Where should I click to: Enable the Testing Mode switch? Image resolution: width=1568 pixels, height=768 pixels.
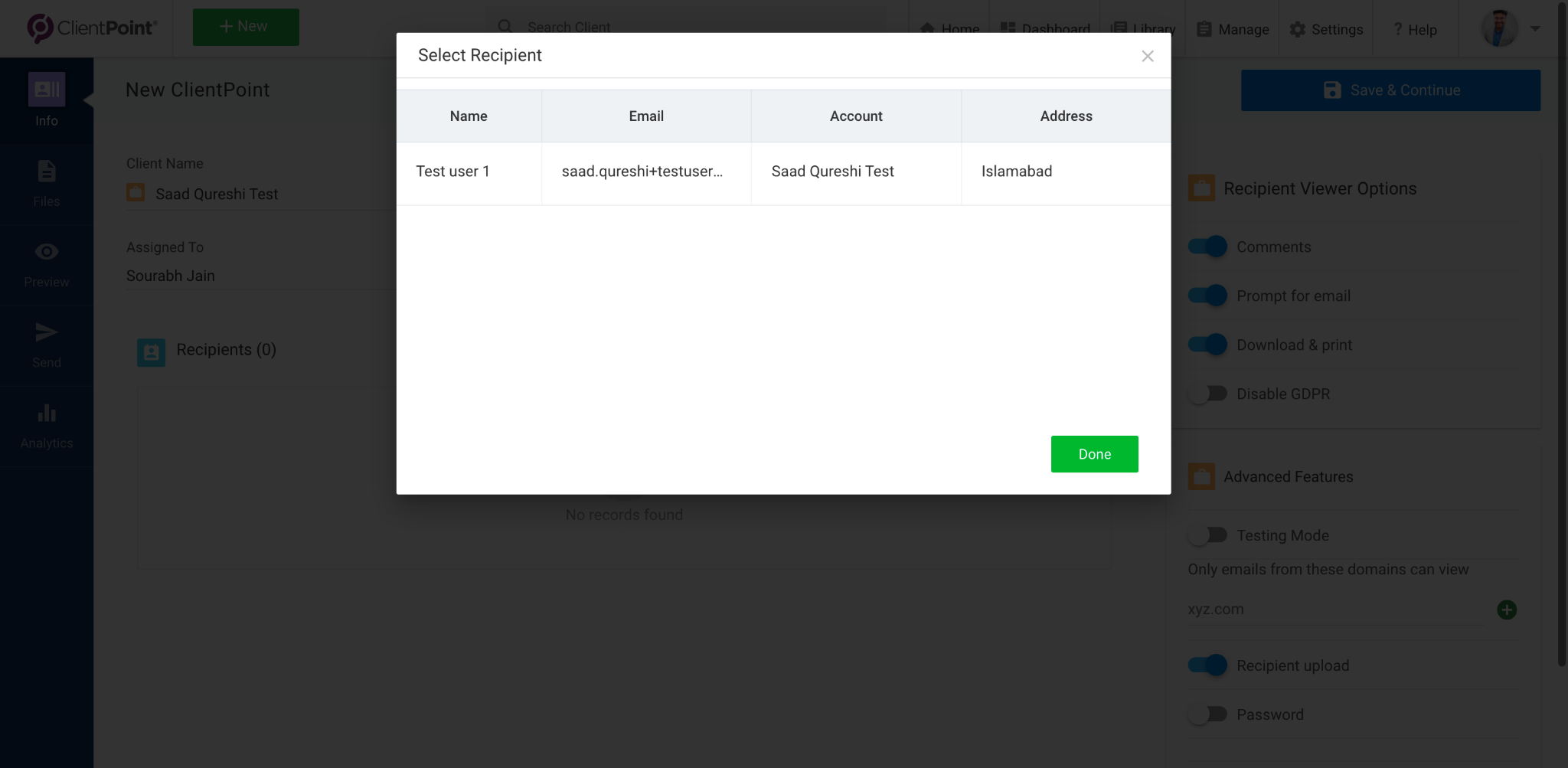click(x=1207, y=535)
